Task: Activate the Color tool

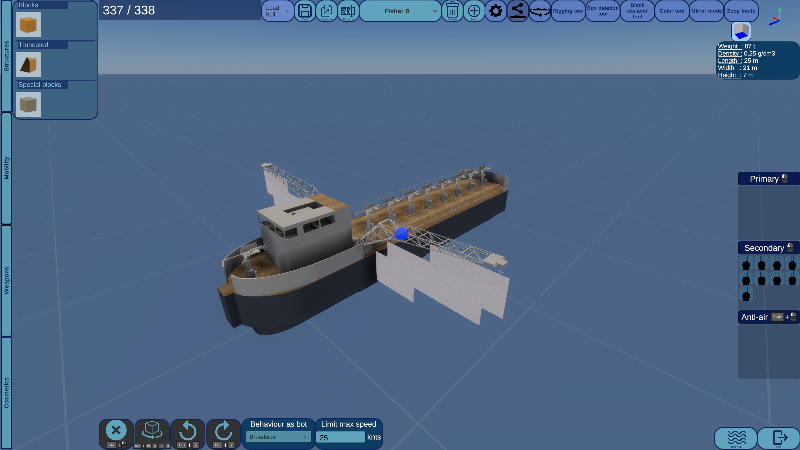Action: [671, 11]
